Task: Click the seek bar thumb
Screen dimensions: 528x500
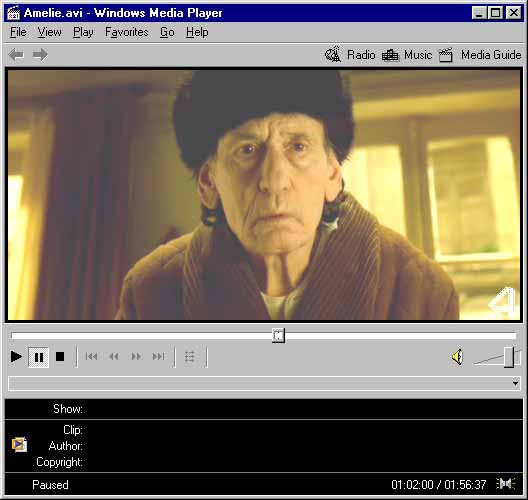Action: click(278, 335)
